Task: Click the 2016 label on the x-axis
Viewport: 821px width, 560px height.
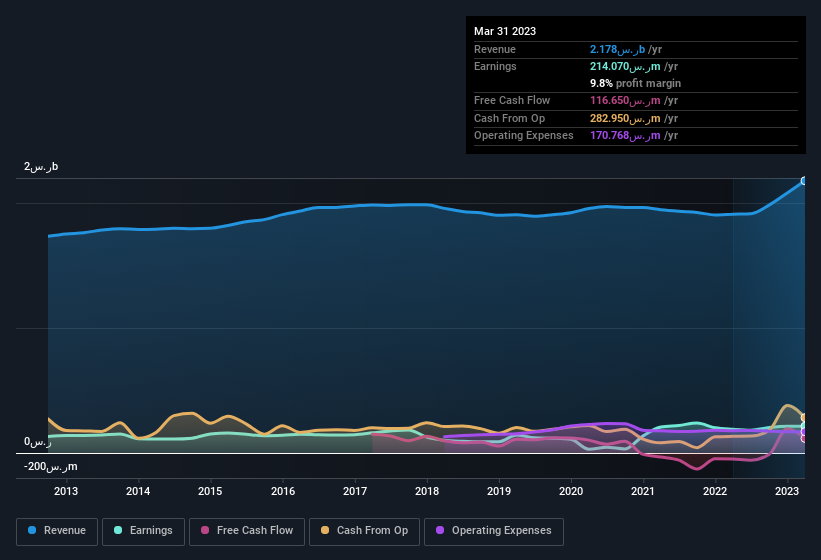Action: (283, 491)
